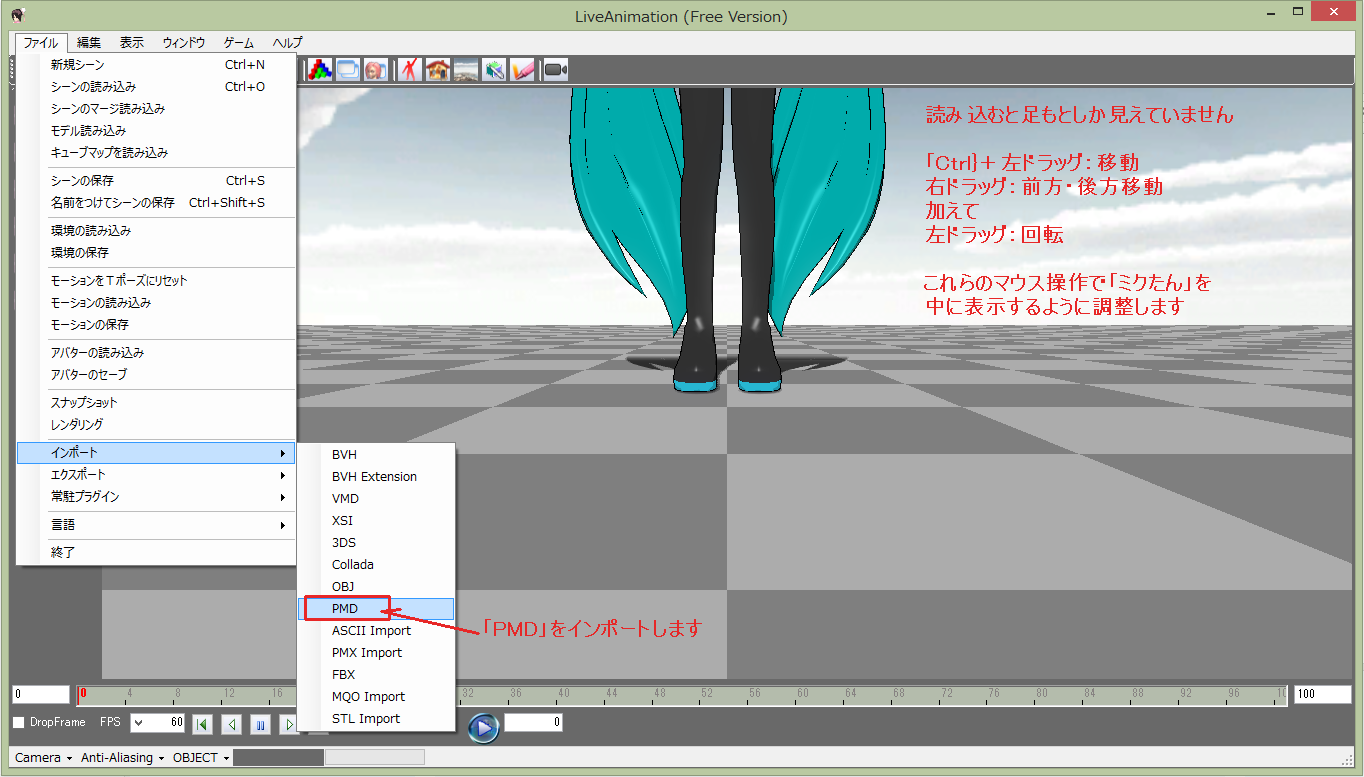Click the pink pen toolbar icon
Image resolution: width=1364 pixels, height=777 pixels.
[522, 69]
